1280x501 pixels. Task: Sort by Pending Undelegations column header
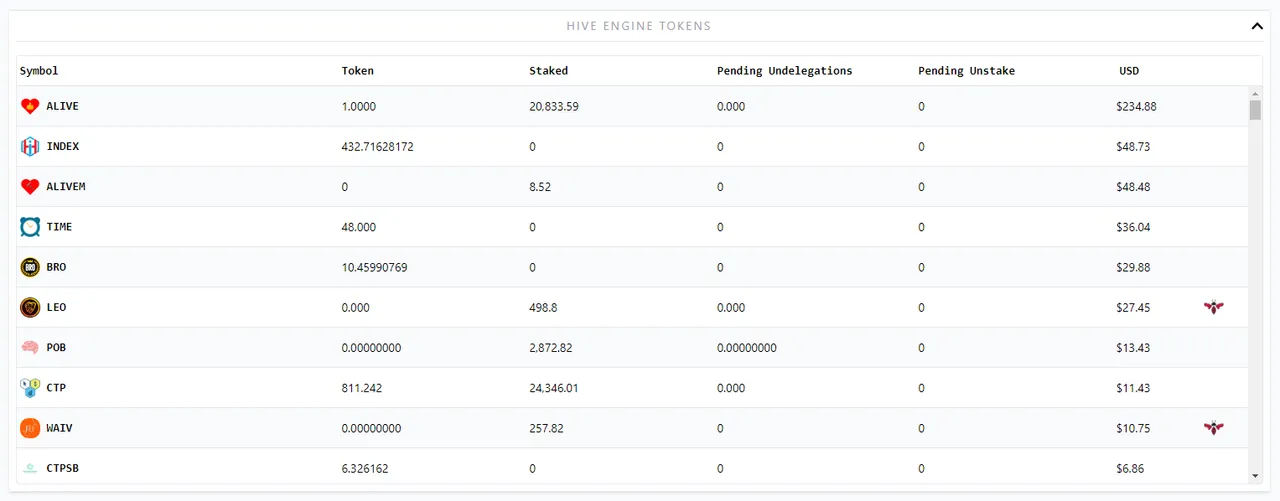[x=785, y=71]
